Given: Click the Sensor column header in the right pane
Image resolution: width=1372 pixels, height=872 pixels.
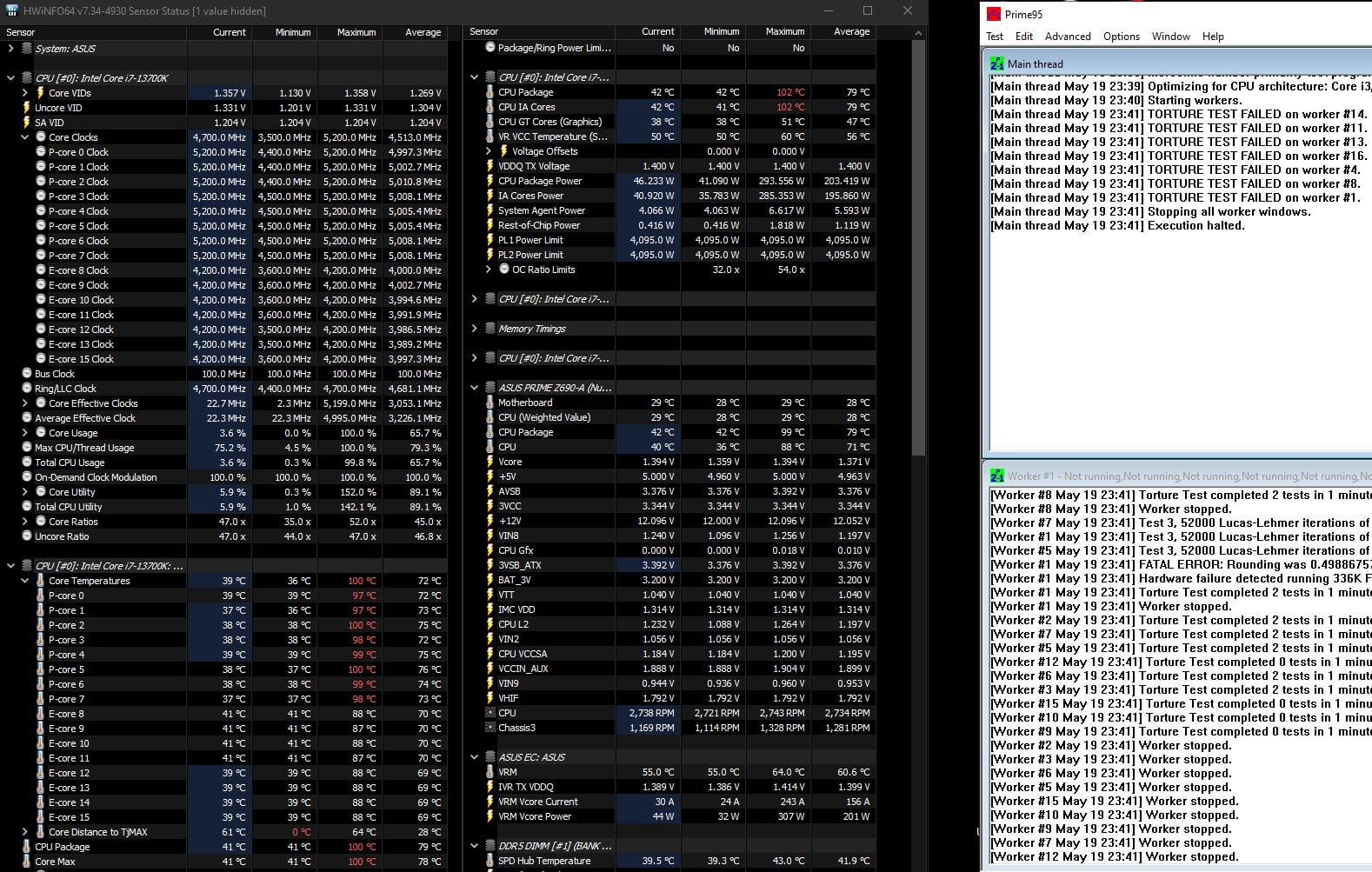Looking at the screenshot, I should (539, 31).
